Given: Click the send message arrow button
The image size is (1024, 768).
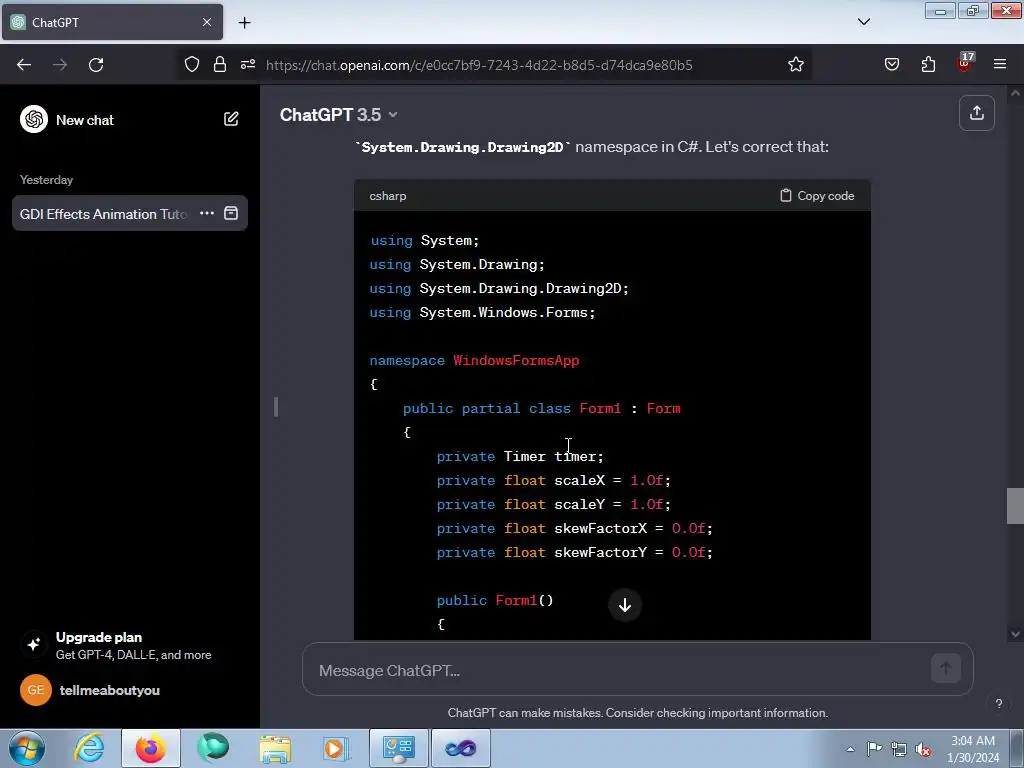Looking at the screenshot, I should (x=945, y=669).
